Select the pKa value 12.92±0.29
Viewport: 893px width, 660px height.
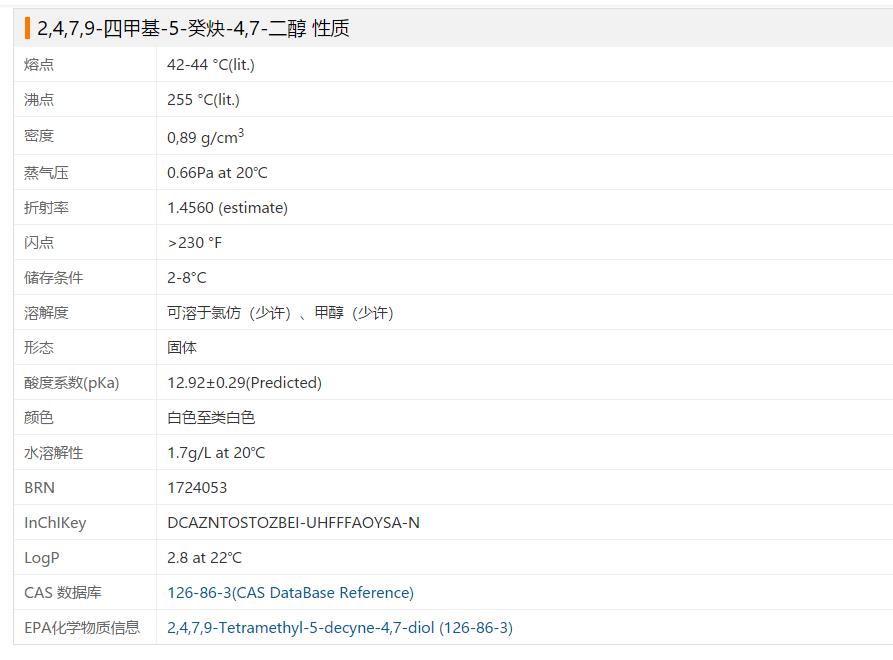click(x=244, y=383)
